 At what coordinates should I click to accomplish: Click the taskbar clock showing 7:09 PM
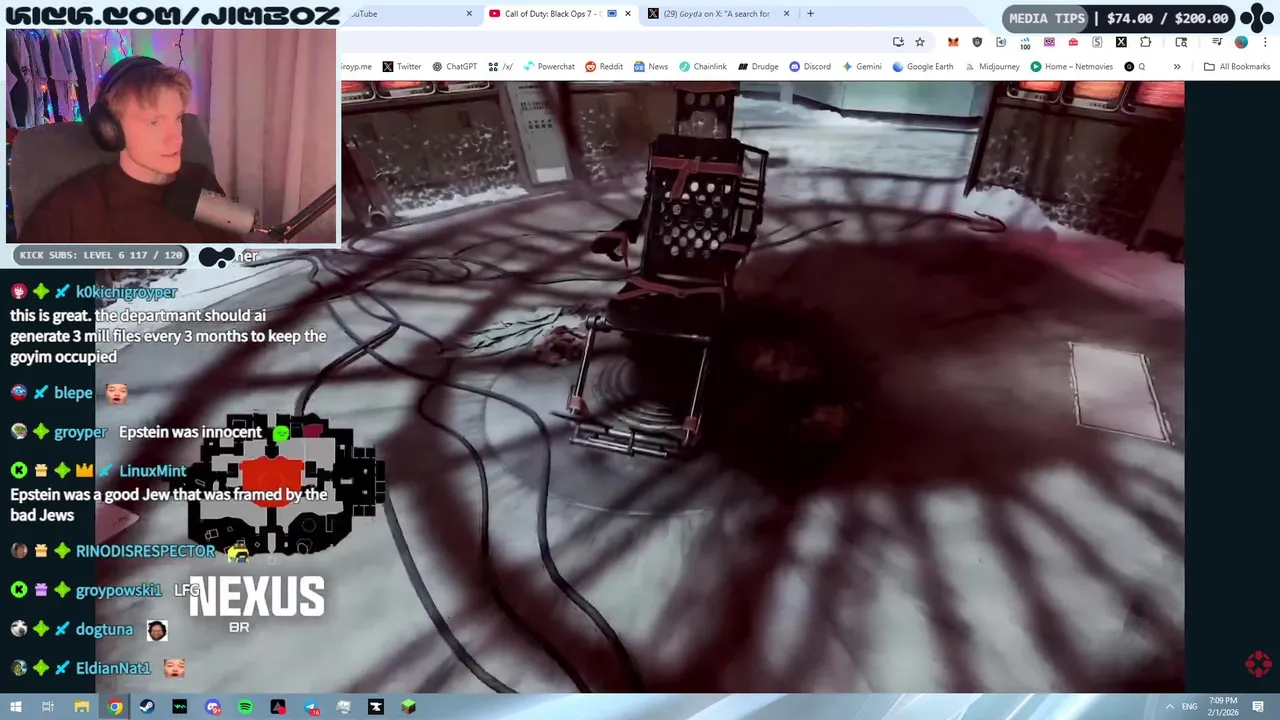(1222, 706)
